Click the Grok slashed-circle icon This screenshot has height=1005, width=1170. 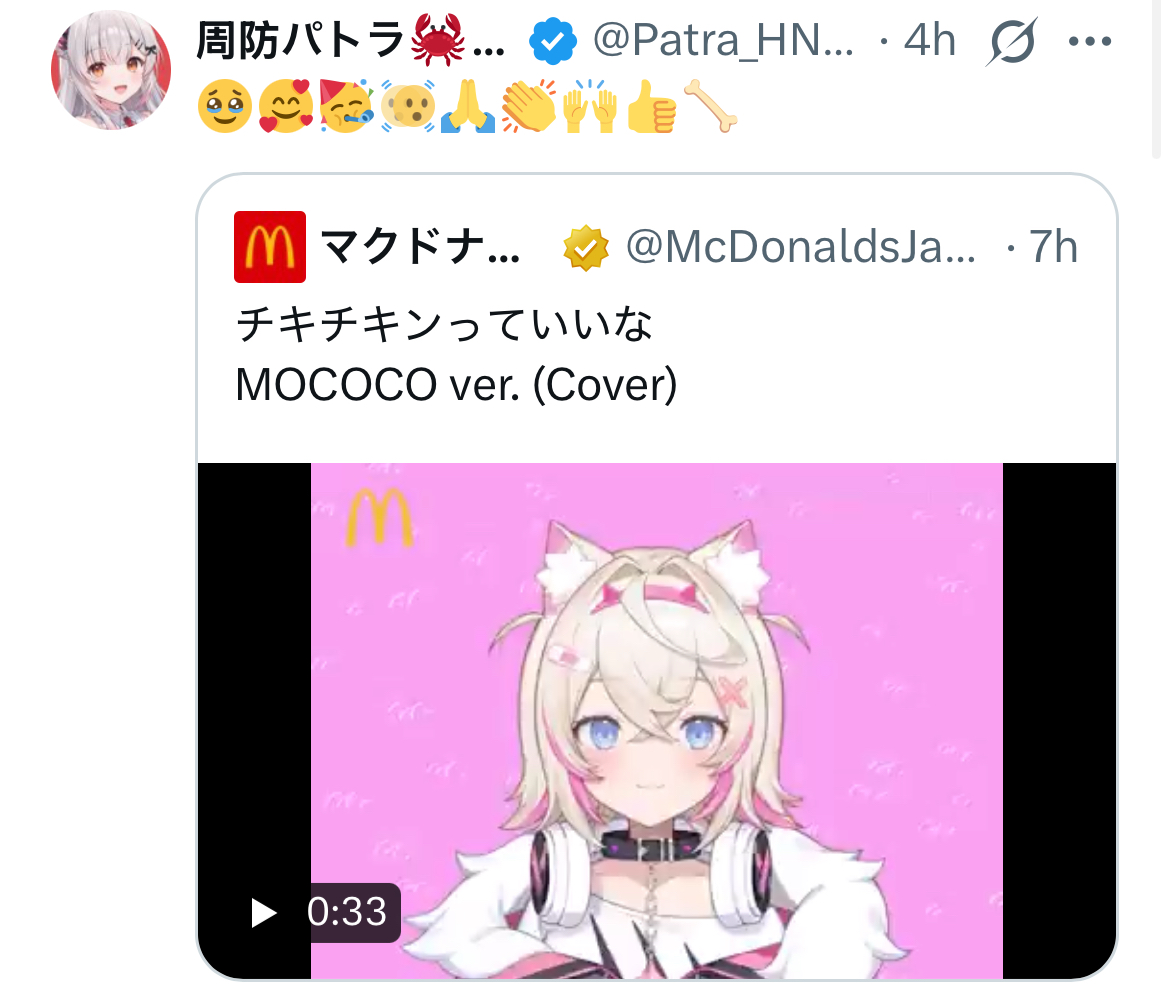1010,41
